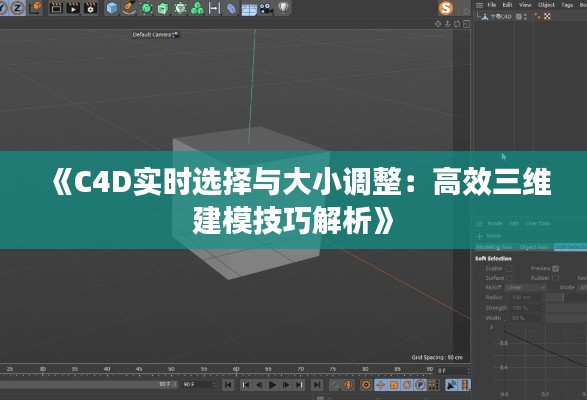Open the Object Manager View menu

coord(525,5)
